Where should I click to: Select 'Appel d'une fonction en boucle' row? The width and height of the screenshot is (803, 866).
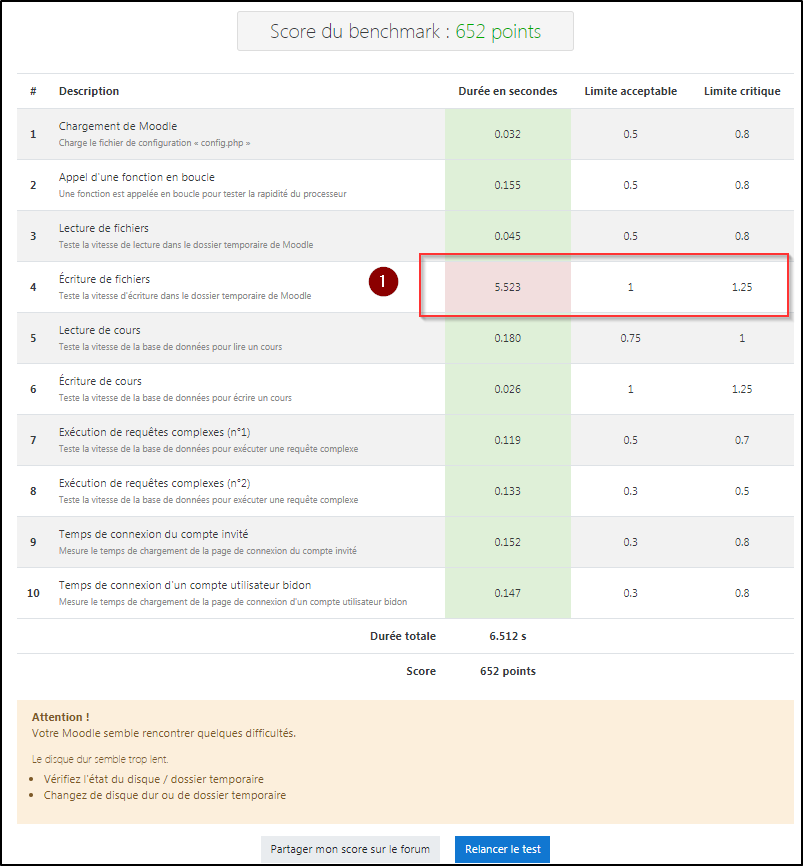click(x=136, y=177)
